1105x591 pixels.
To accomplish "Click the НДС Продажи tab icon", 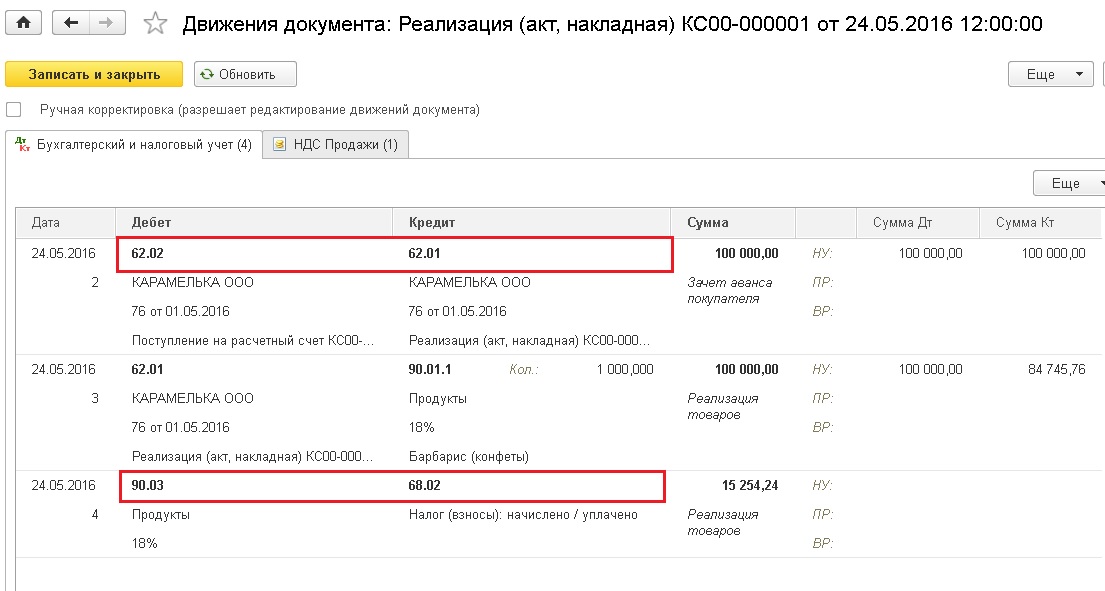I will point(278,145).
